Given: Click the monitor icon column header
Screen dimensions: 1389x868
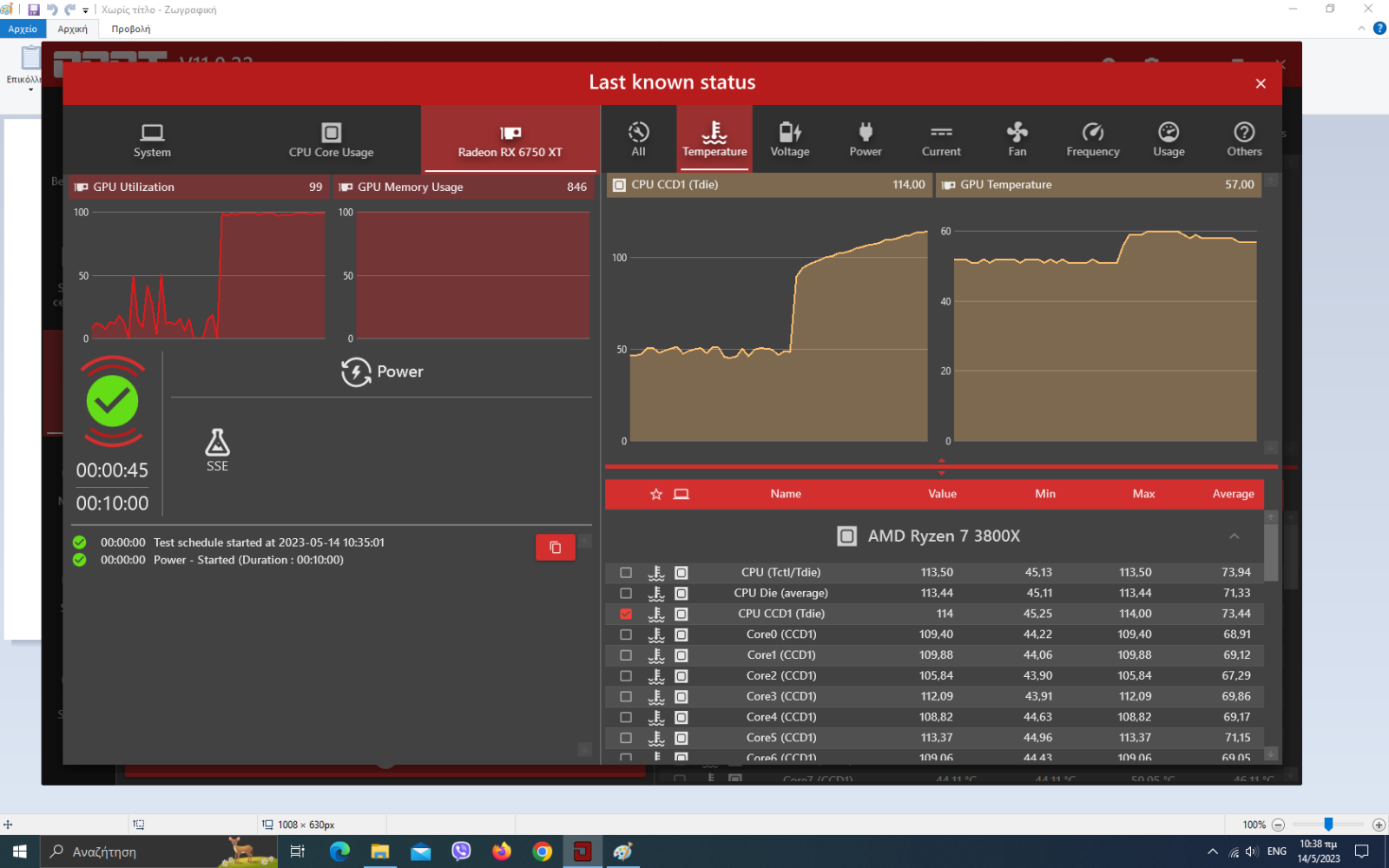Looking at the screenshot, I should (x=681, y=494).
